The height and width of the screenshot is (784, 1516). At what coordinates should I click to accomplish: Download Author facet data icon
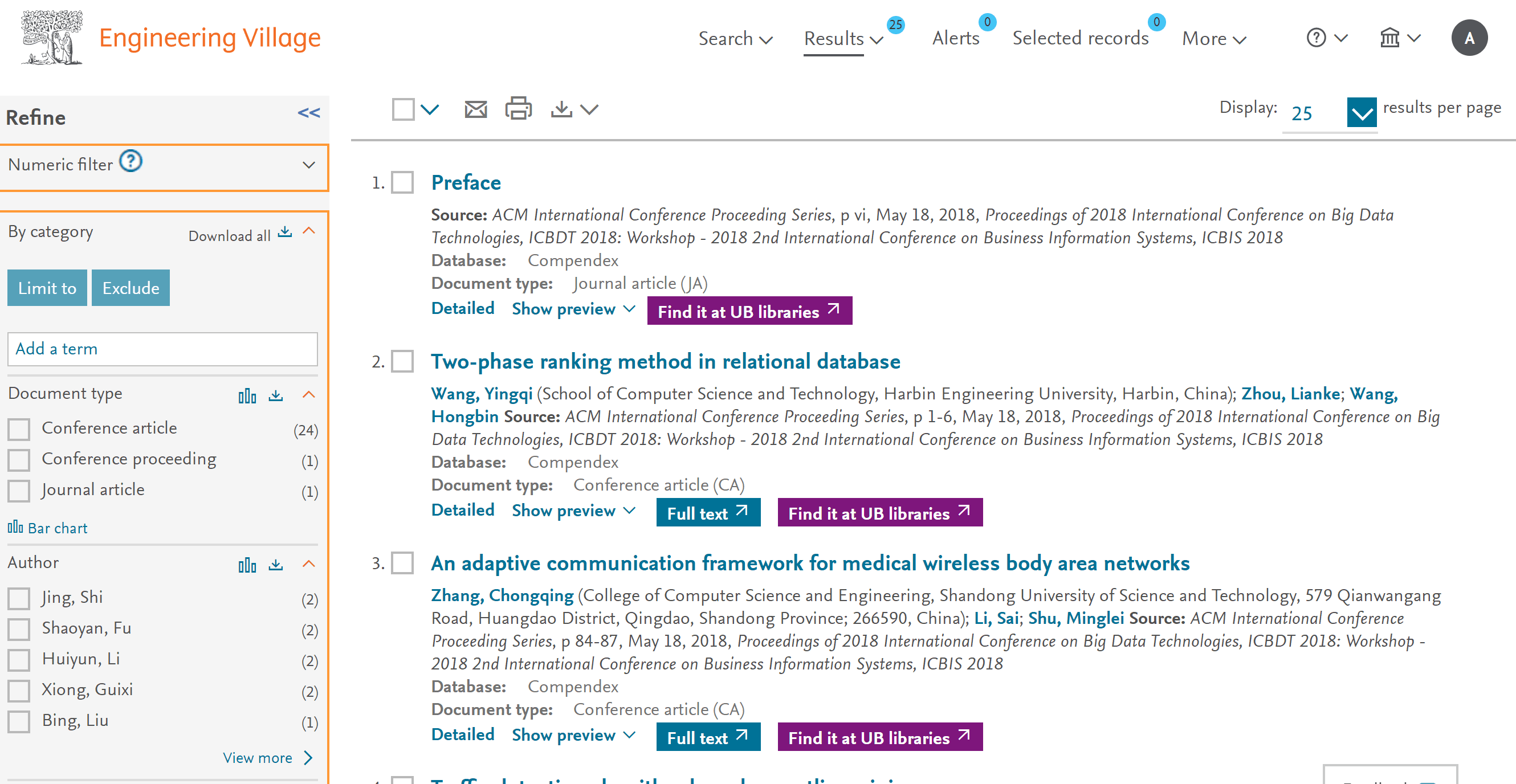click(x=276, y=565)
